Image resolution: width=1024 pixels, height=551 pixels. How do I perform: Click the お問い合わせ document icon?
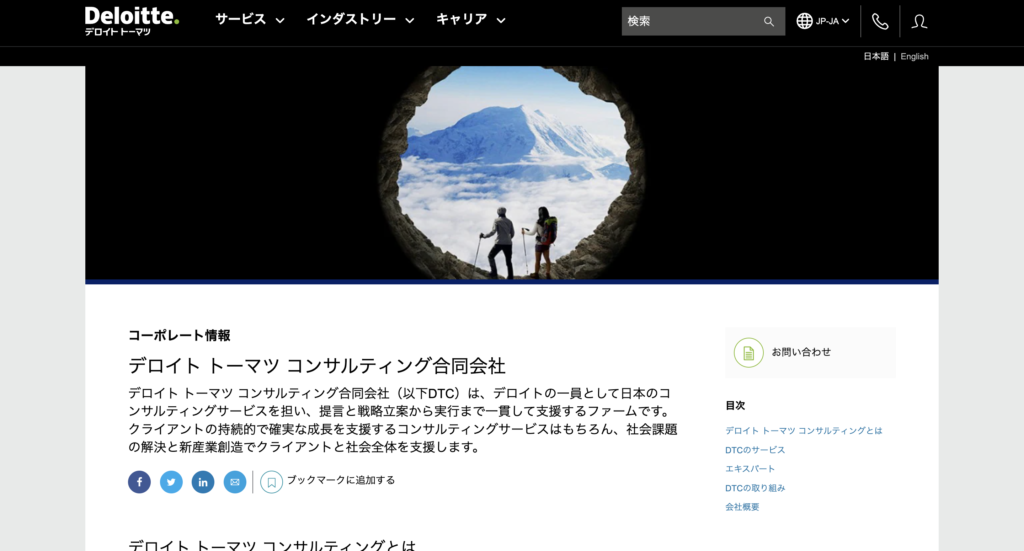point(748,353)
